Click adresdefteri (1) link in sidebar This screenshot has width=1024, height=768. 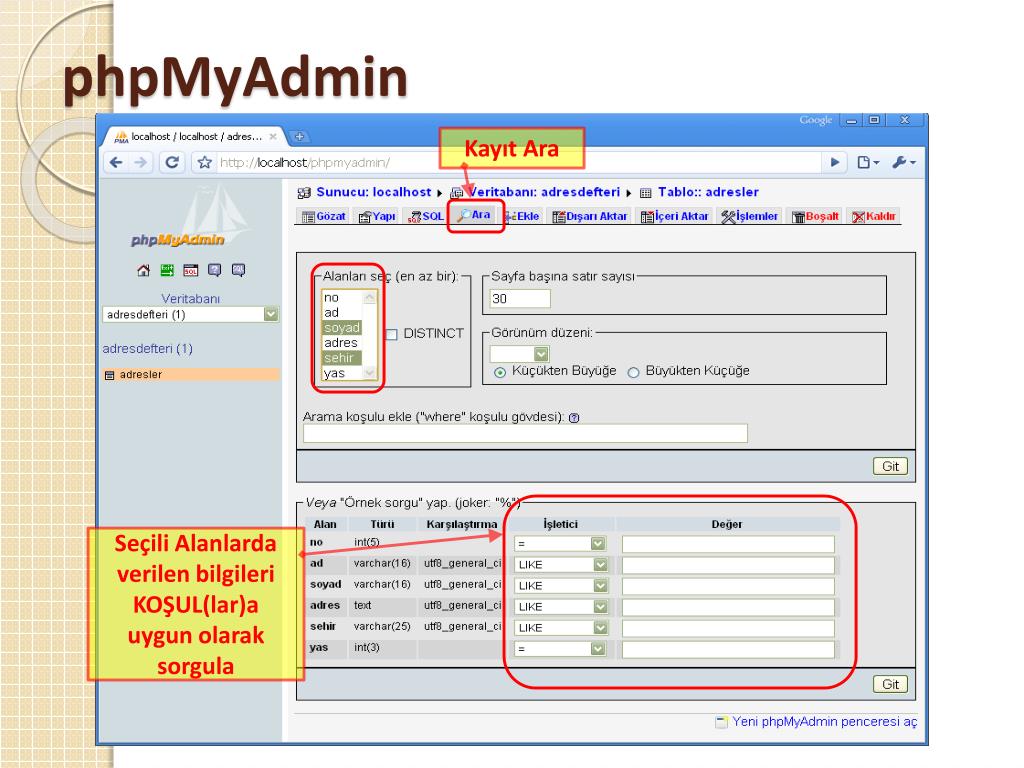point(148,349)
